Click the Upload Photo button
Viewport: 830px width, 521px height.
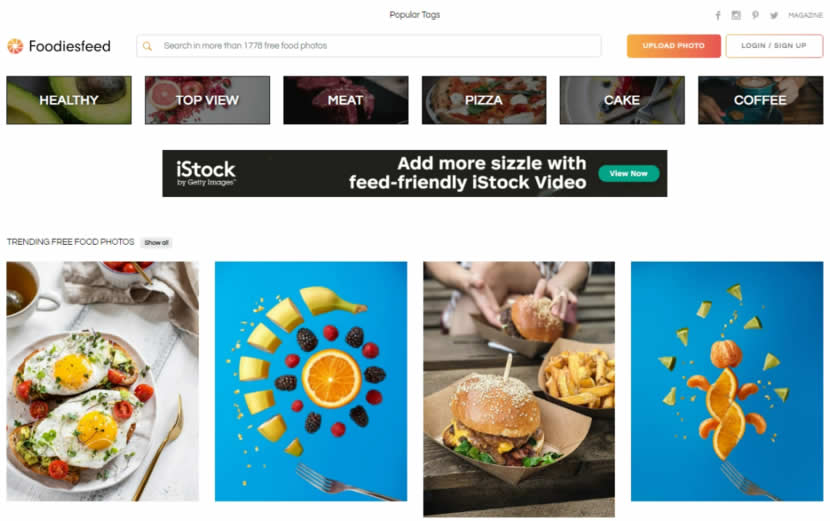pos(673,46)
